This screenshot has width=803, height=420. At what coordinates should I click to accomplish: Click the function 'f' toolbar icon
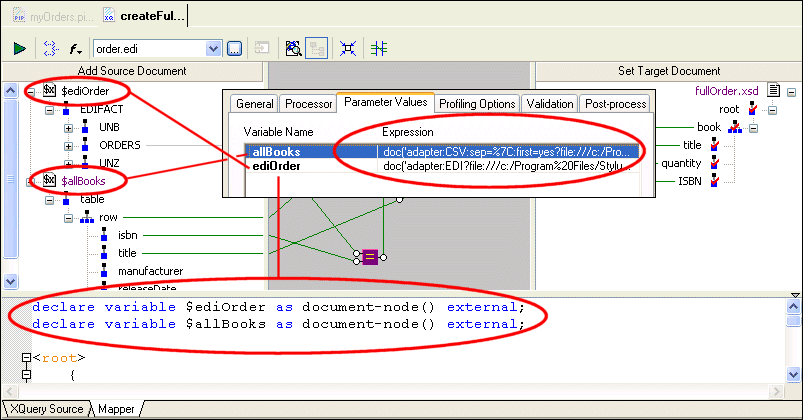[x=75, y=48]
